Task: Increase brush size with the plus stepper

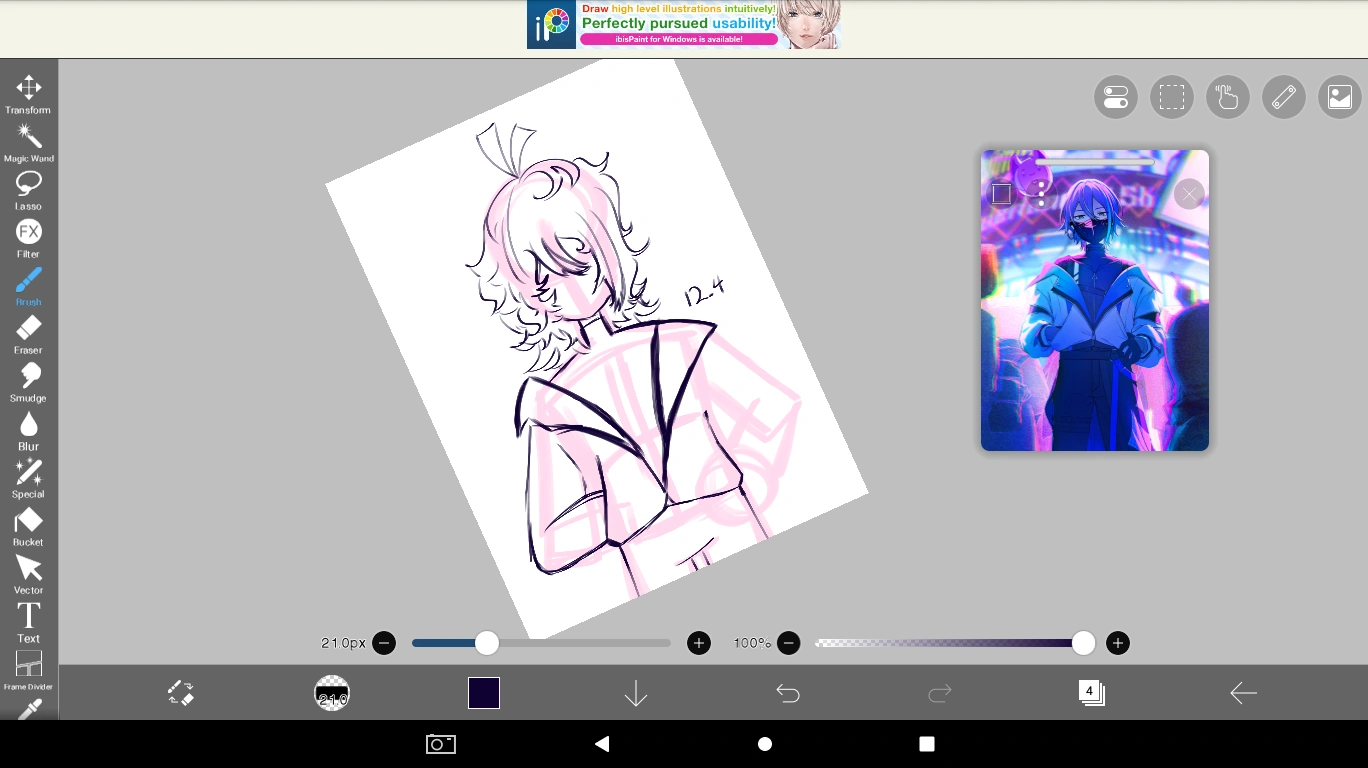Action: click(698, 643)
